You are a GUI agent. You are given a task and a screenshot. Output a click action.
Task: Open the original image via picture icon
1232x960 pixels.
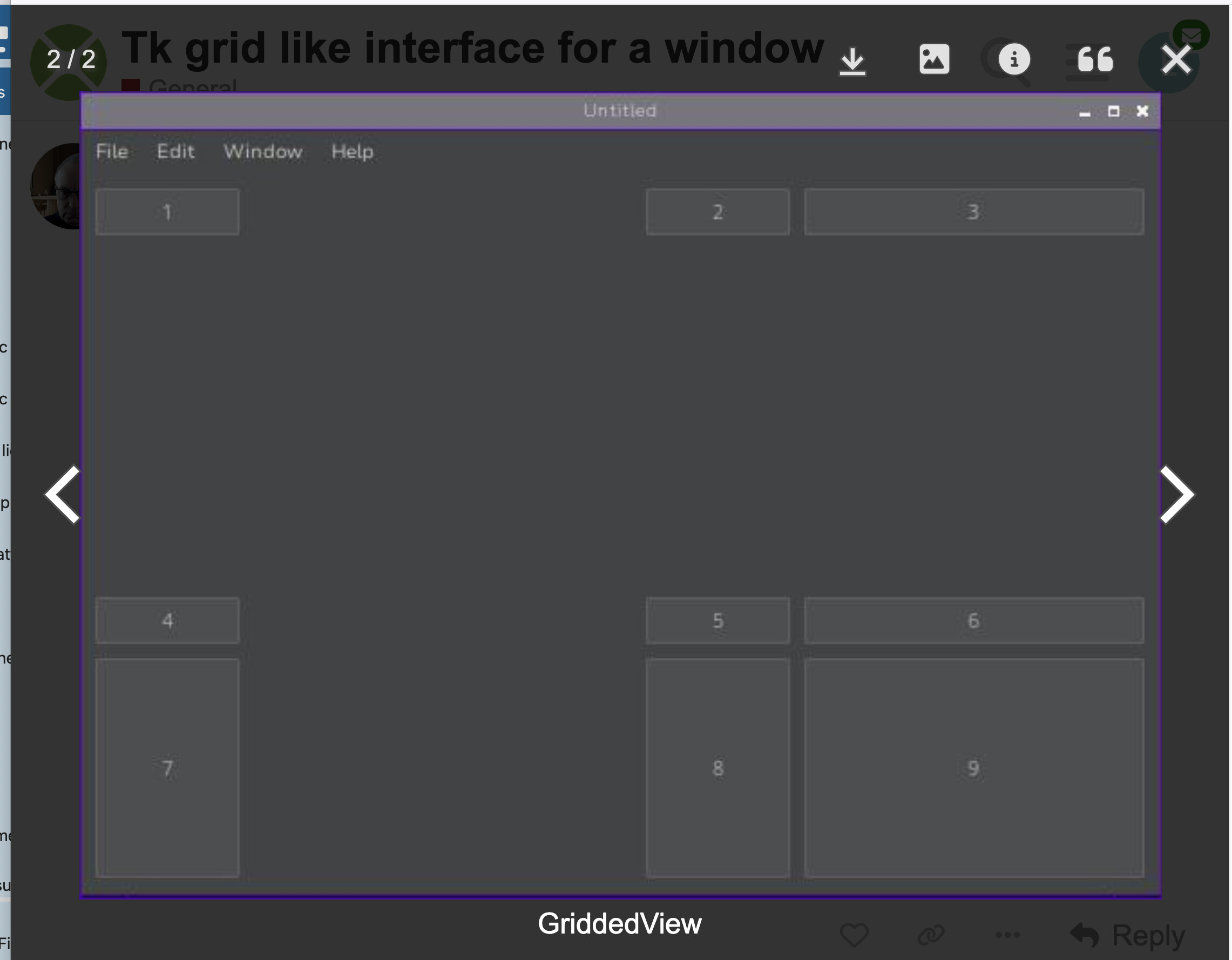coord(934,59)
